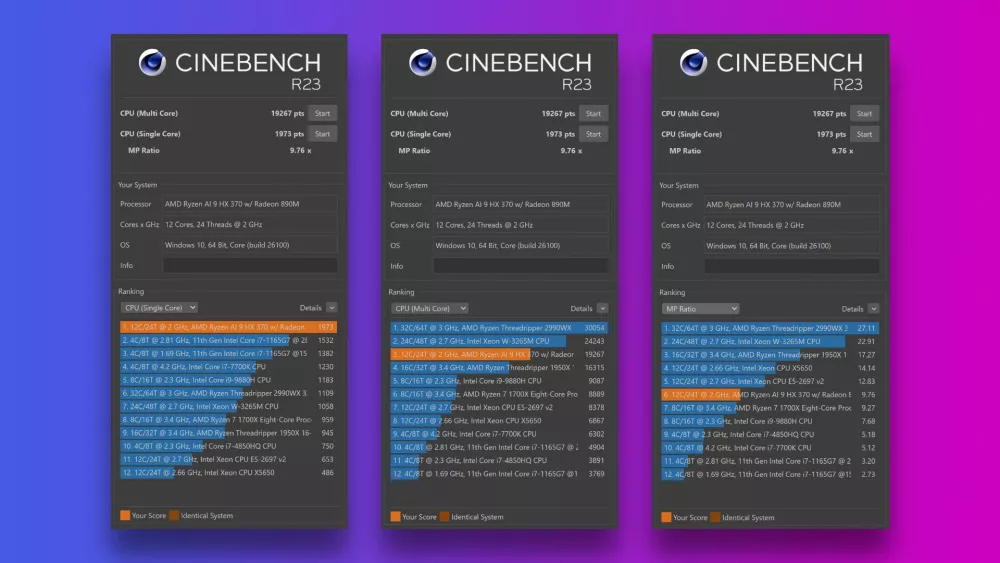
Task: Select the Xeon X5650 row scoring 486
Action: pos(228,472)
